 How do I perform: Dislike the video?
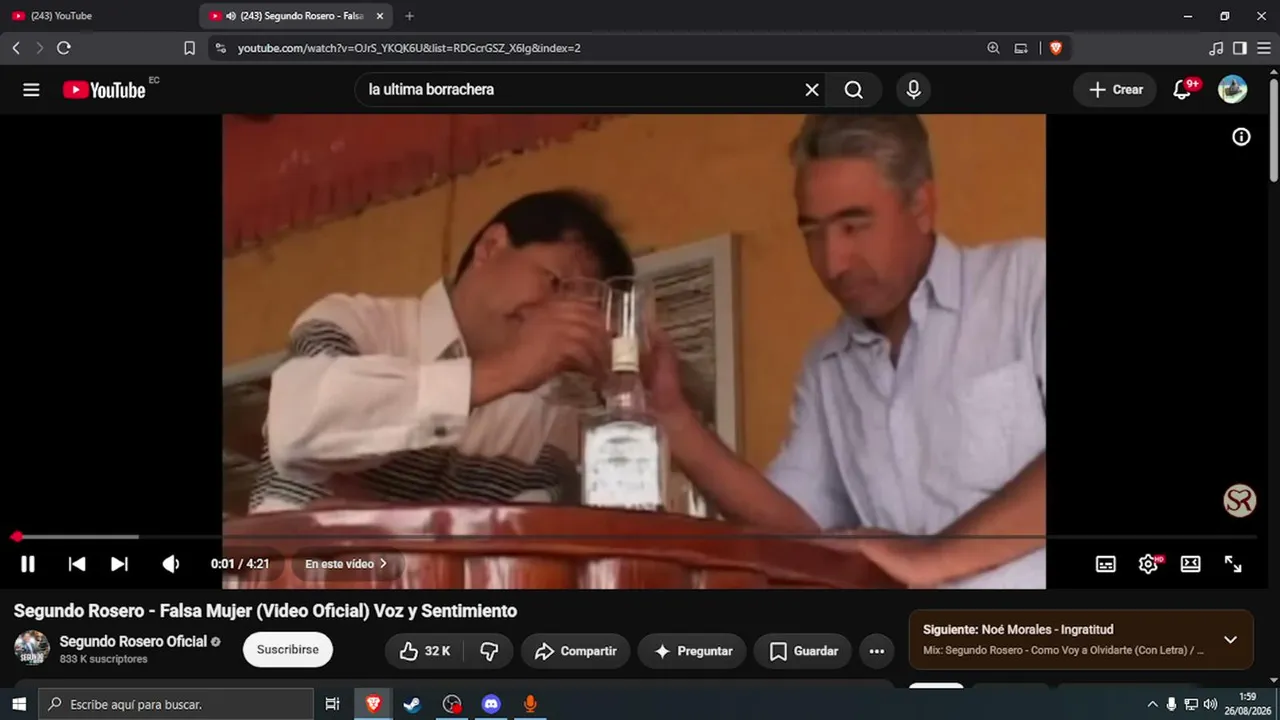tap(489, 651)
